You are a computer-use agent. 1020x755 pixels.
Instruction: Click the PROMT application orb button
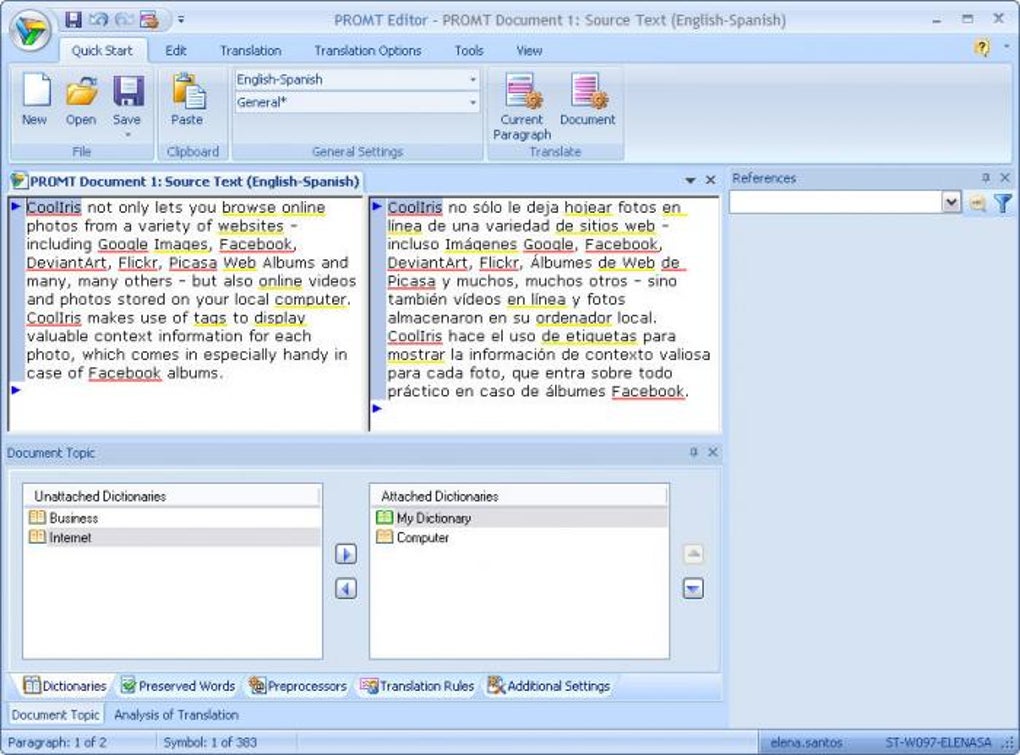click(x=31, y=30)
